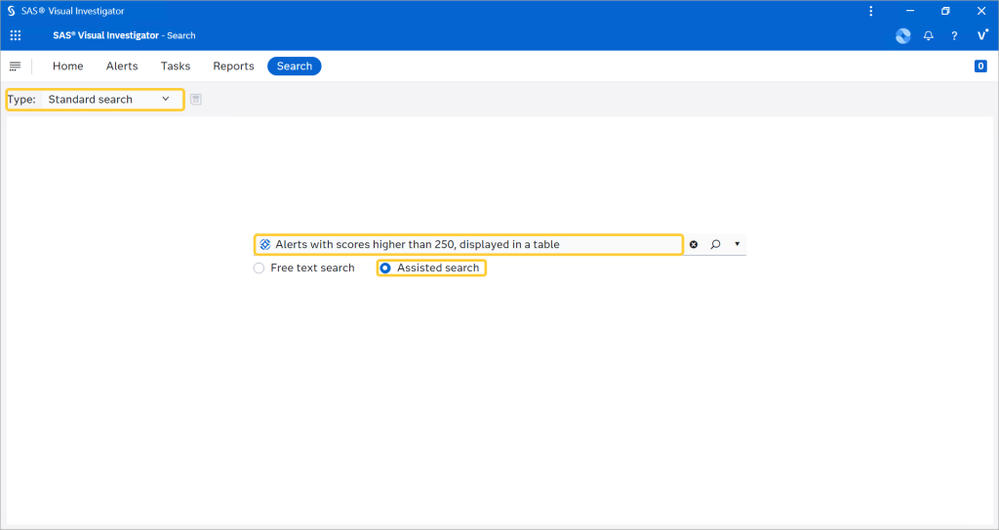Select the Free text search option
The height and width of the screenshot is (530, 999).
pyautogui.click(x=304, y=268)
